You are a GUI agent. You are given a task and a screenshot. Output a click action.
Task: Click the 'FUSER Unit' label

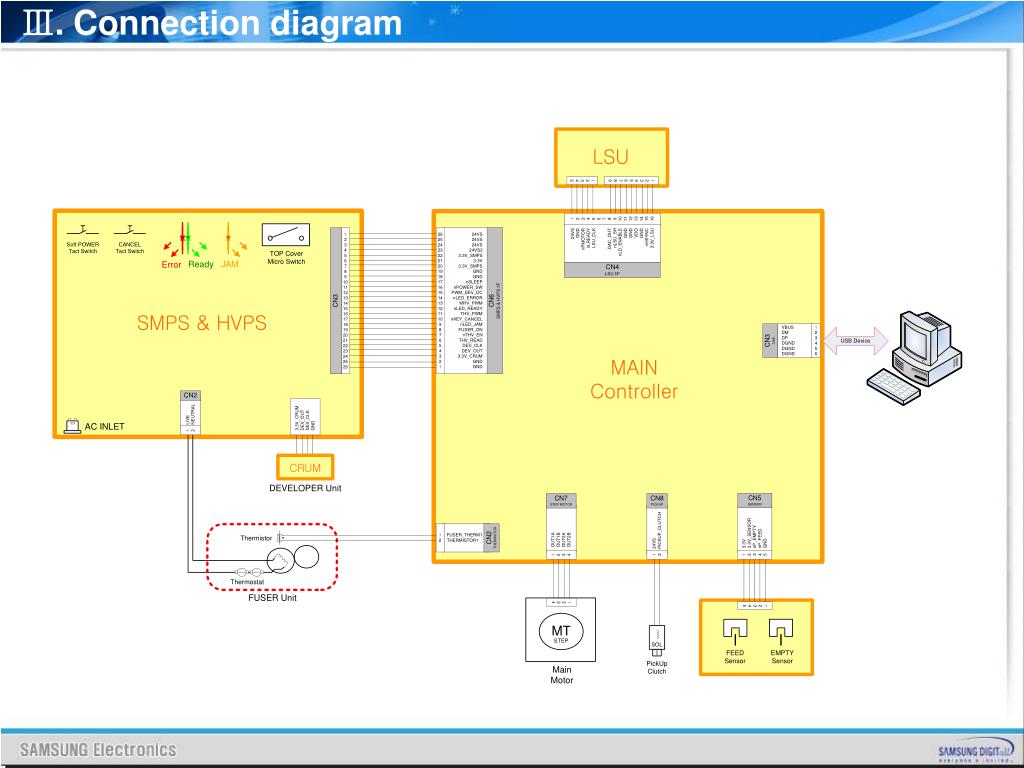[272, 598]
